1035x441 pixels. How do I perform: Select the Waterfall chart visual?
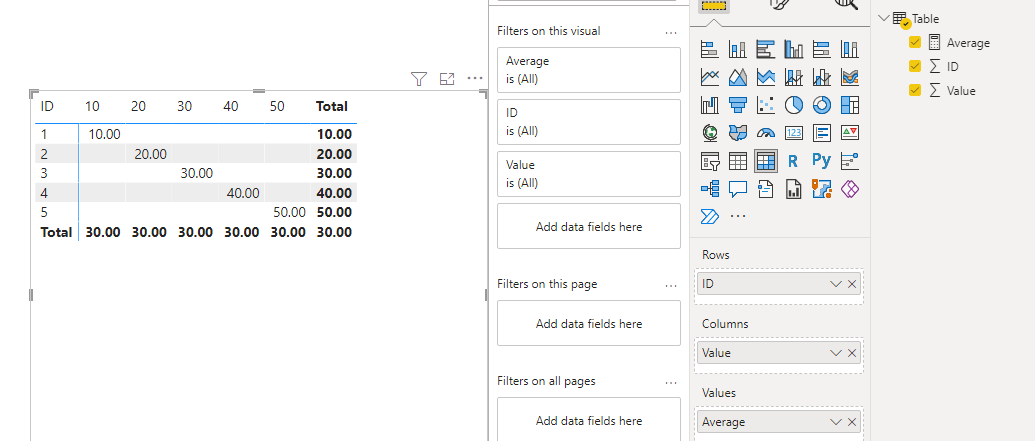coord(710,105)
